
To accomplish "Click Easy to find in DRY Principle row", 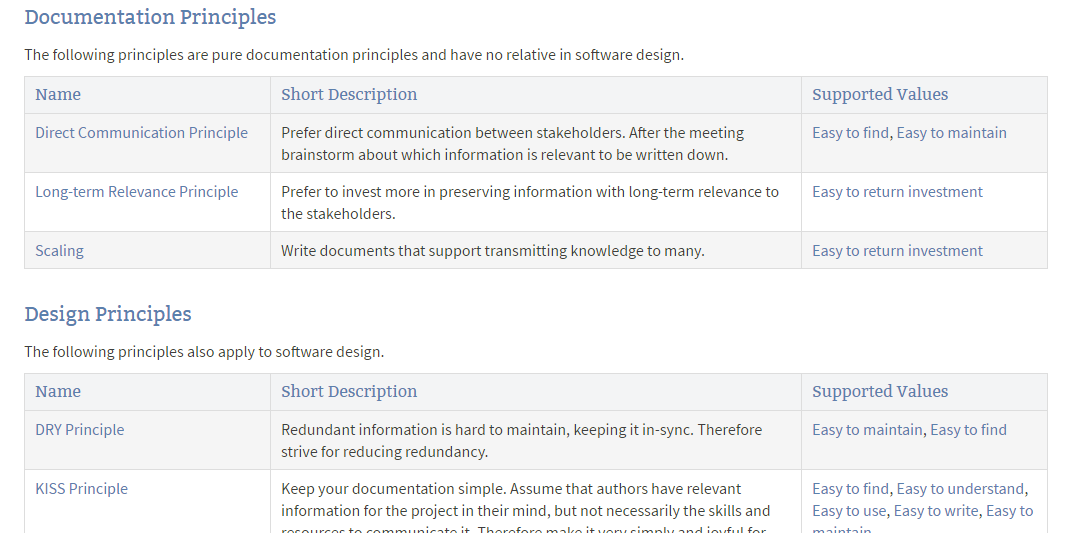I will pyautogui.click(x=968, y=430).
